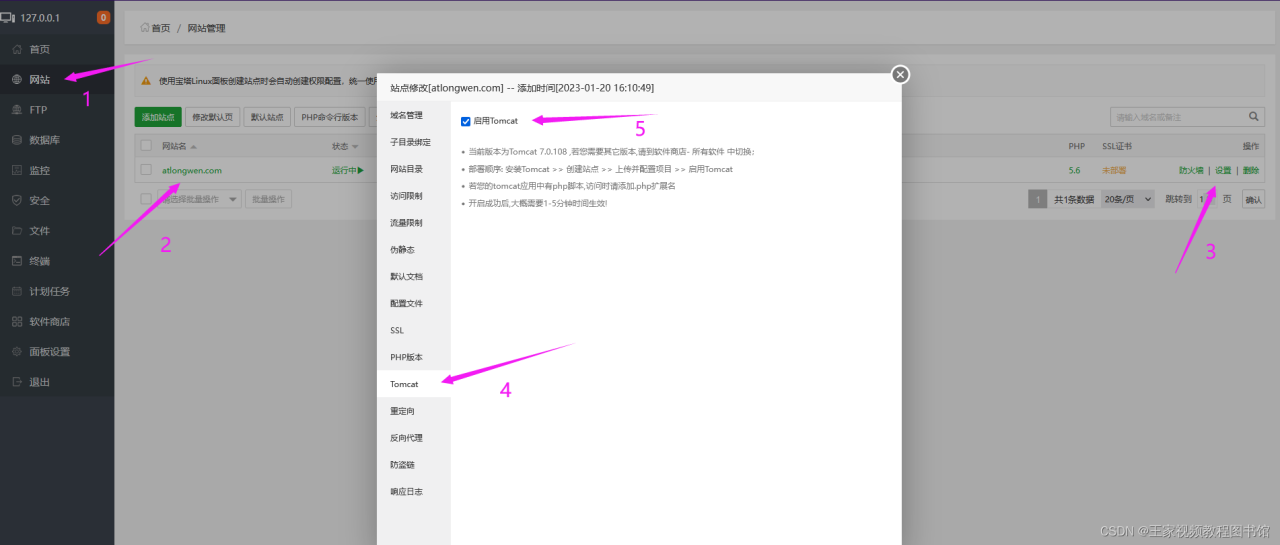Select the 域名管理 tab in dialog
This screenshot has width=1280, height=545.
click(x=414, y=115)
